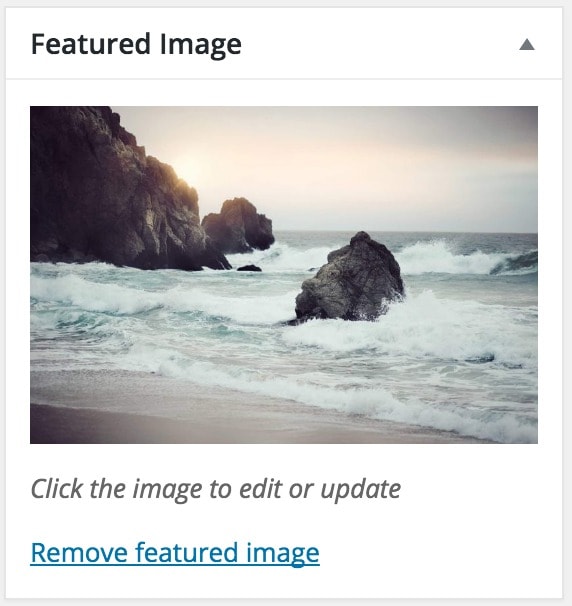Viewport: 572px width, 606px height.
Task: Select the 'Featured Image' heading text
Action: coord(136,46)
